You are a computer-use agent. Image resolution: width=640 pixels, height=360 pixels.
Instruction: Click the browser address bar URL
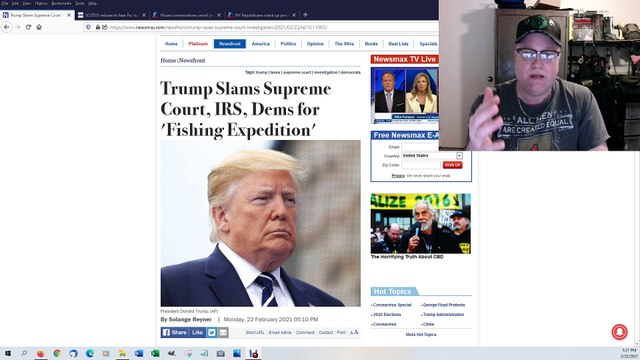pos(218,27)
